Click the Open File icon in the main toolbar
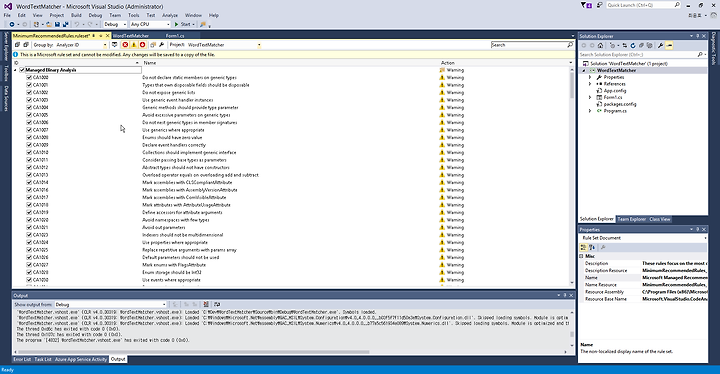 pyautogui.click(x=49, y=24)
